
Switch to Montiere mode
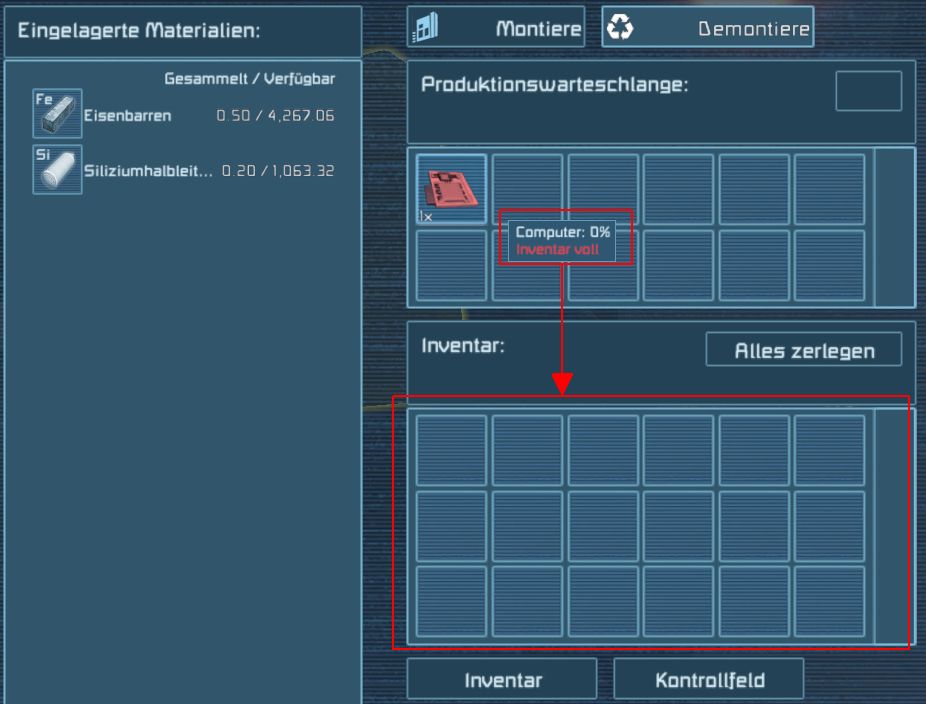[x=496, y=28]
